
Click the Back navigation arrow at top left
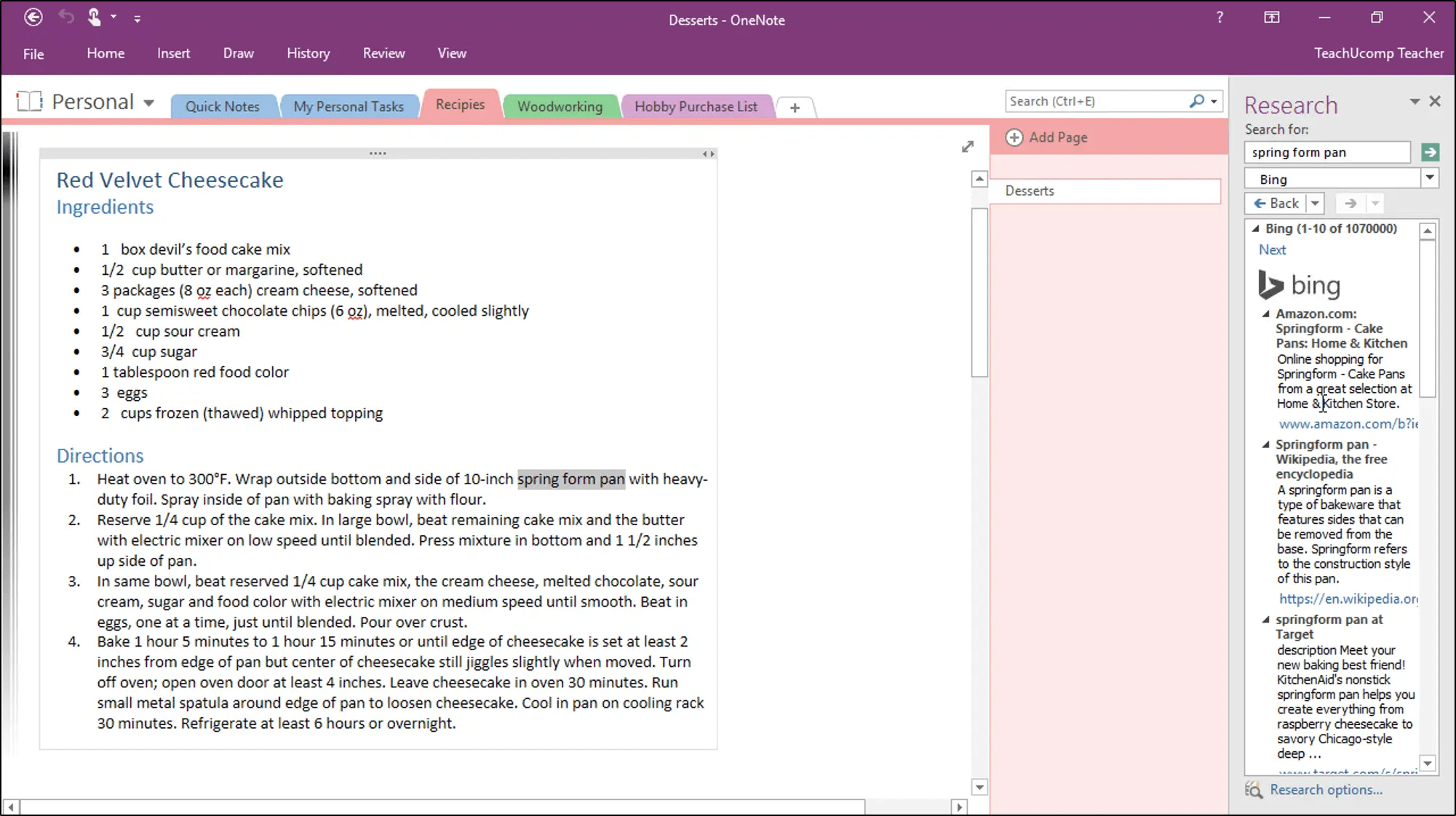[x=33, y=17]
